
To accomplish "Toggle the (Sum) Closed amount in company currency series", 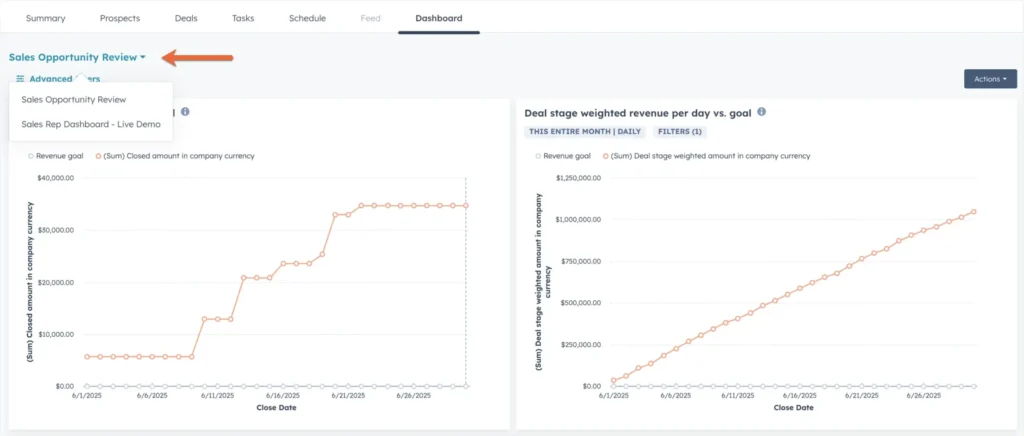I will (x=178, y=156).
